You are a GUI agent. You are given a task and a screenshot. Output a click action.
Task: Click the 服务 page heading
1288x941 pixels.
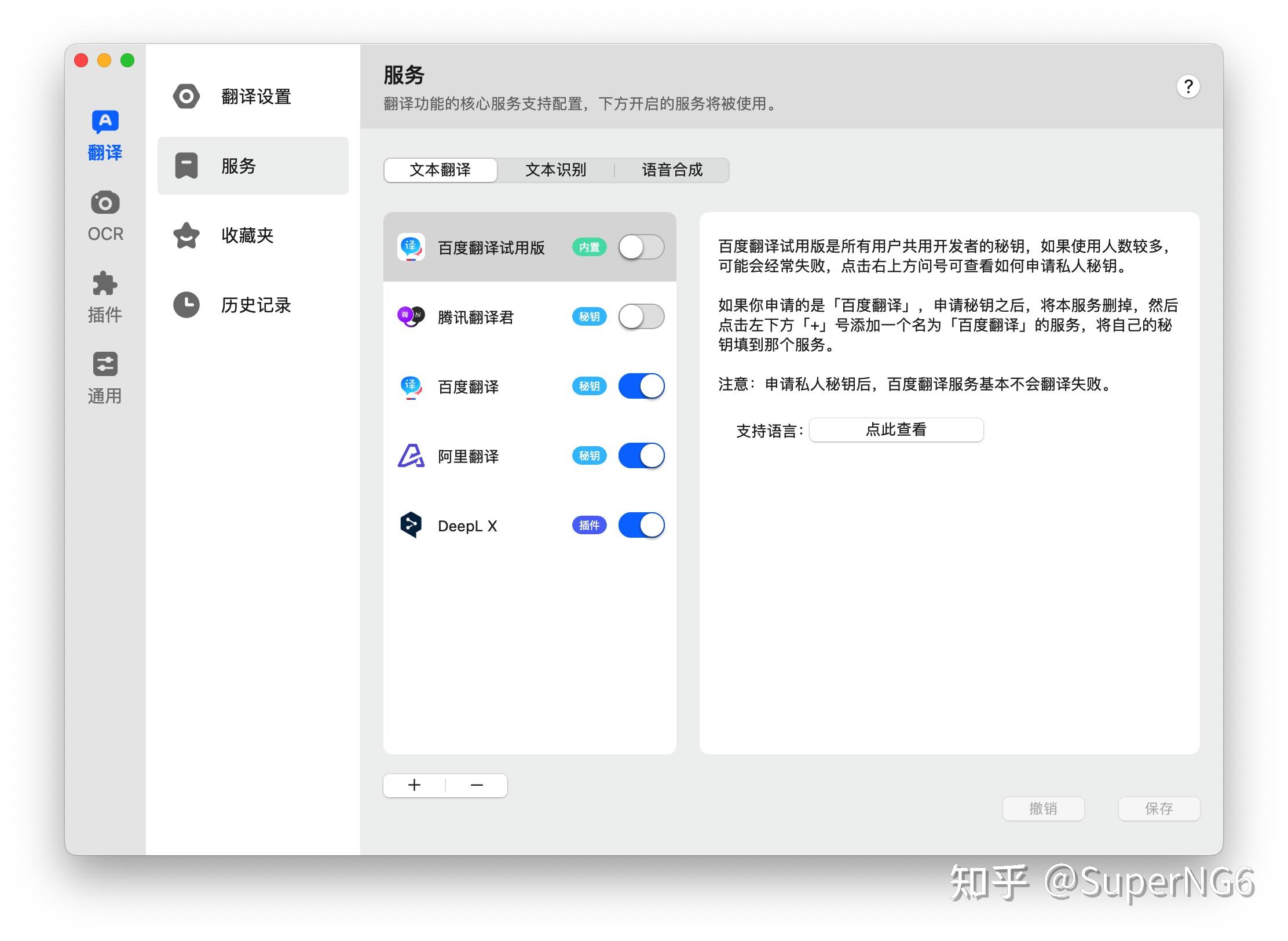coord(404,75)
